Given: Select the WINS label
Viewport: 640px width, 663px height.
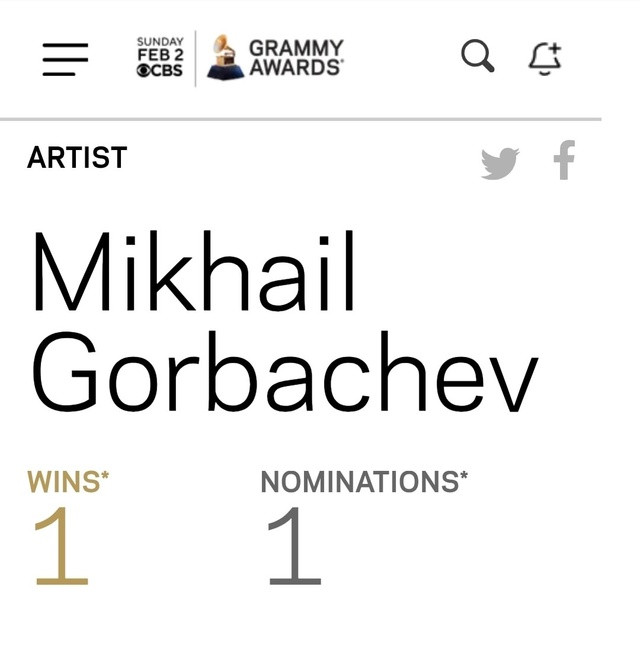Looking at the screenshot, I should coord(62,482).
